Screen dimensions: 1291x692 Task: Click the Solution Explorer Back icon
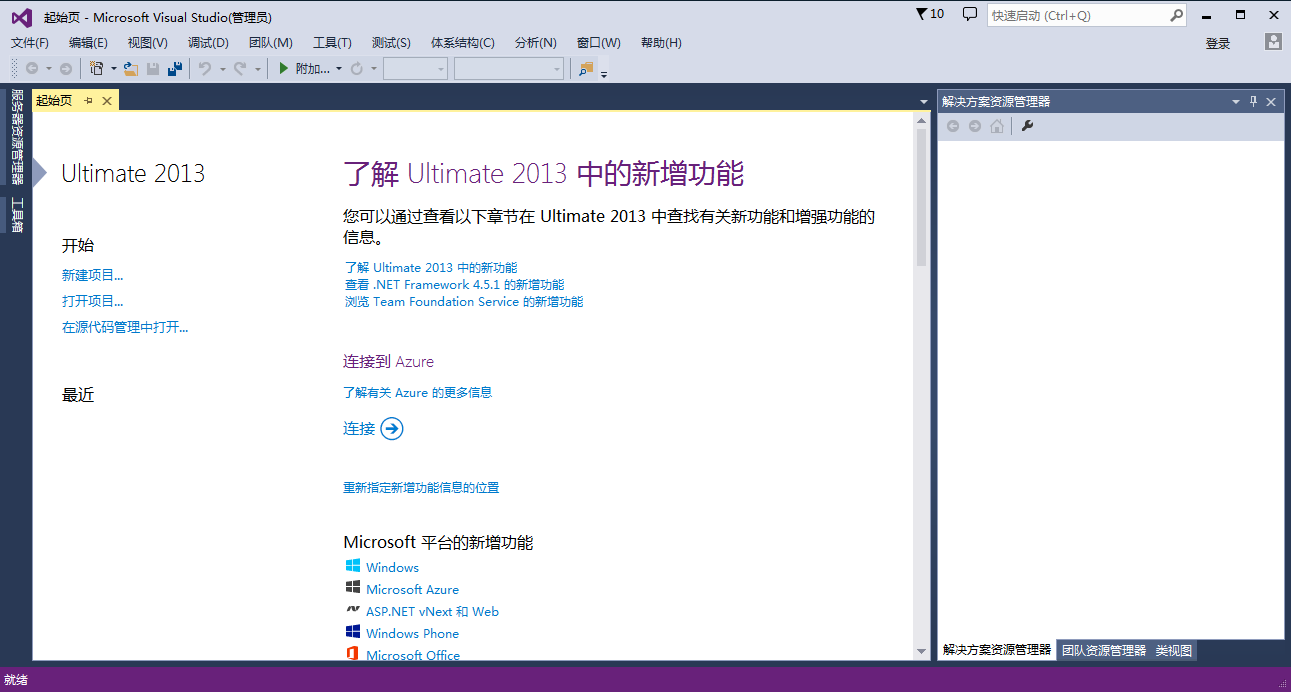click(x=953, y=126)
